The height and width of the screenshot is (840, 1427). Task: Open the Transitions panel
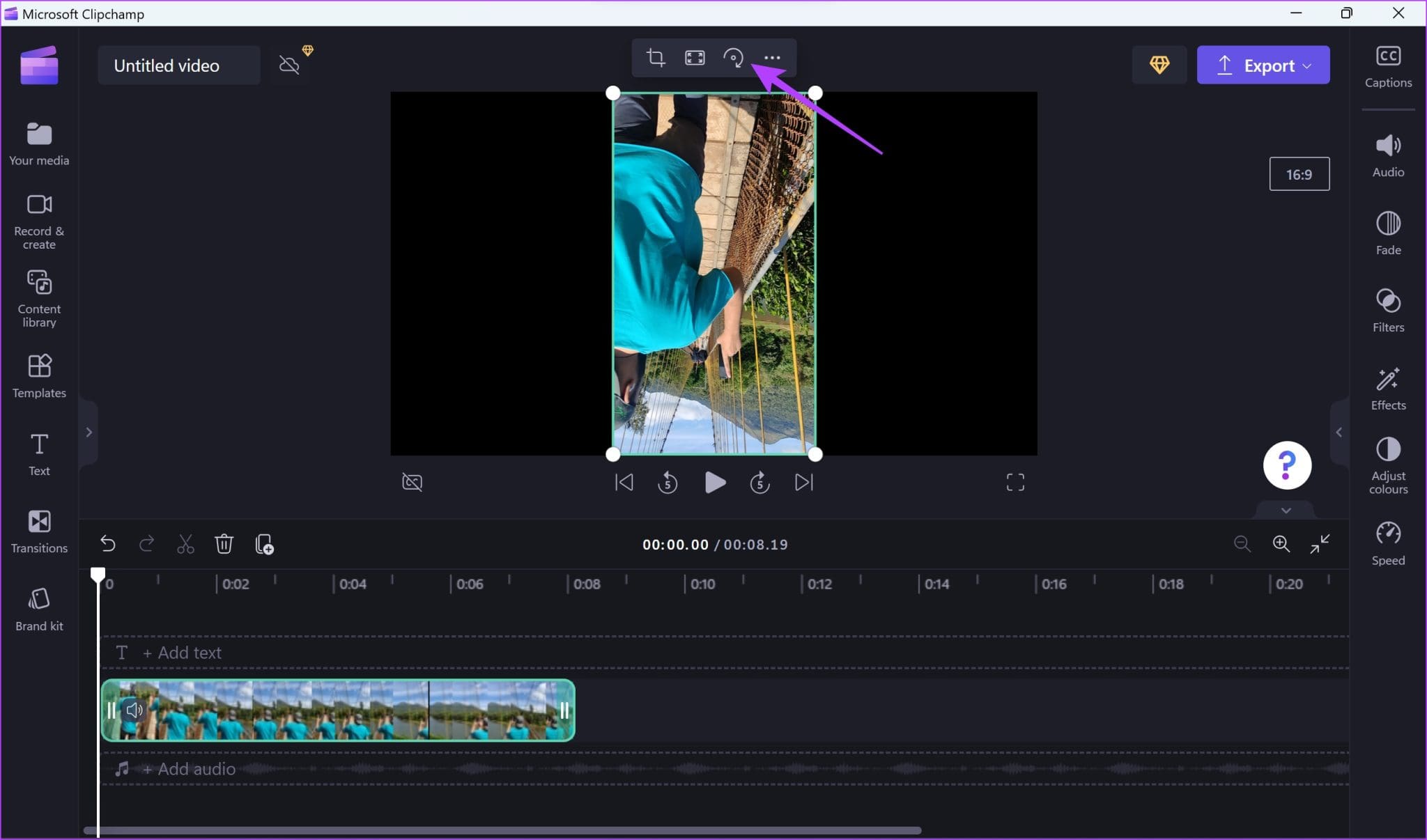click(x=39, y=531)
